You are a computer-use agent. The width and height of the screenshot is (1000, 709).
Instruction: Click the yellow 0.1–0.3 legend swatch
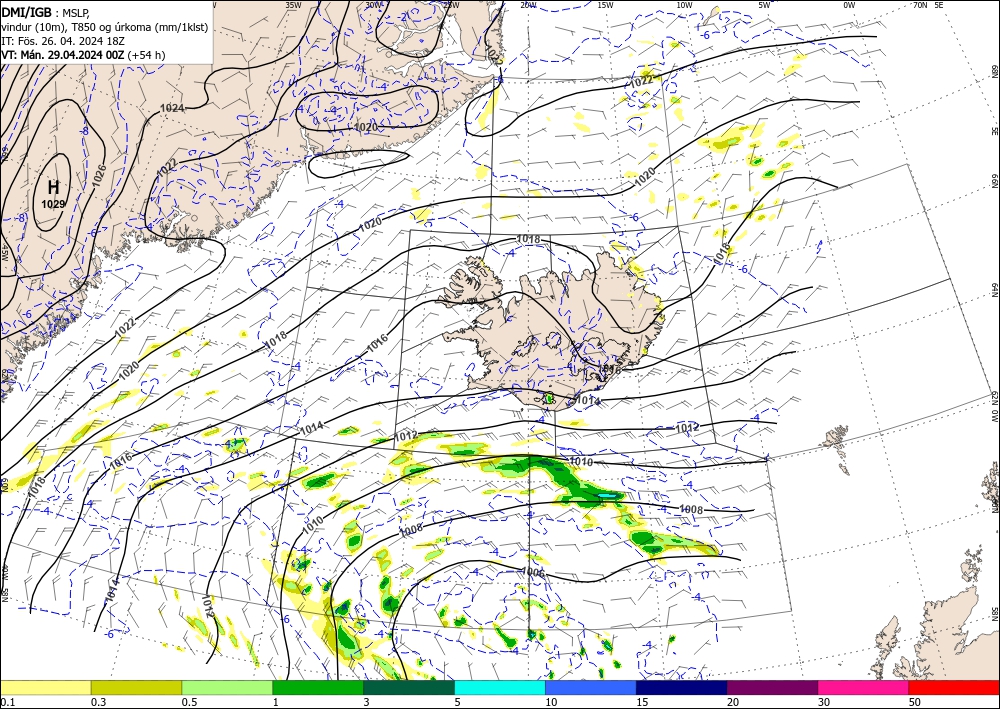[45, 687]
